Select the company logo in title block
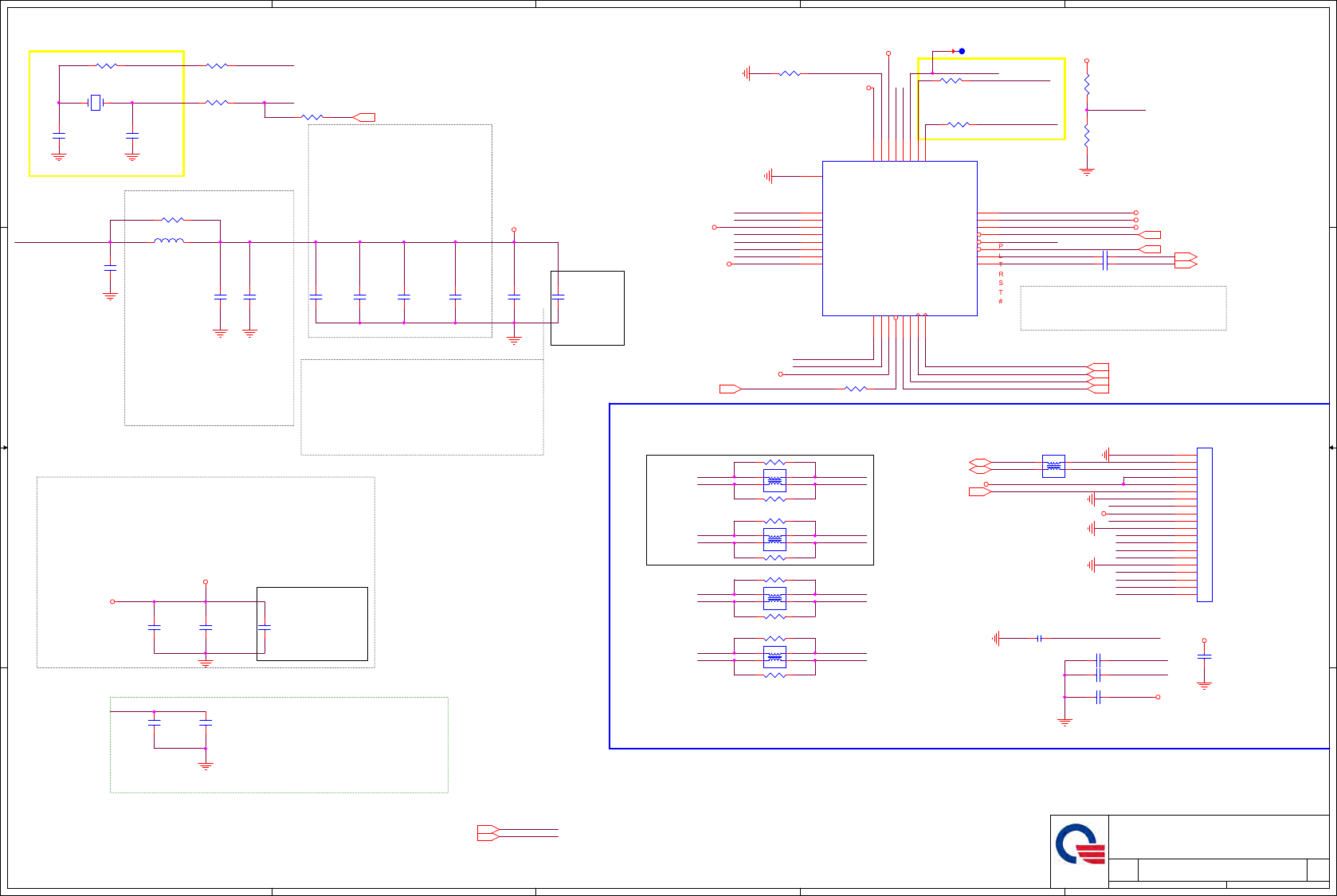This screenshot has width=1337, height=896. [x=1080, y=844]
